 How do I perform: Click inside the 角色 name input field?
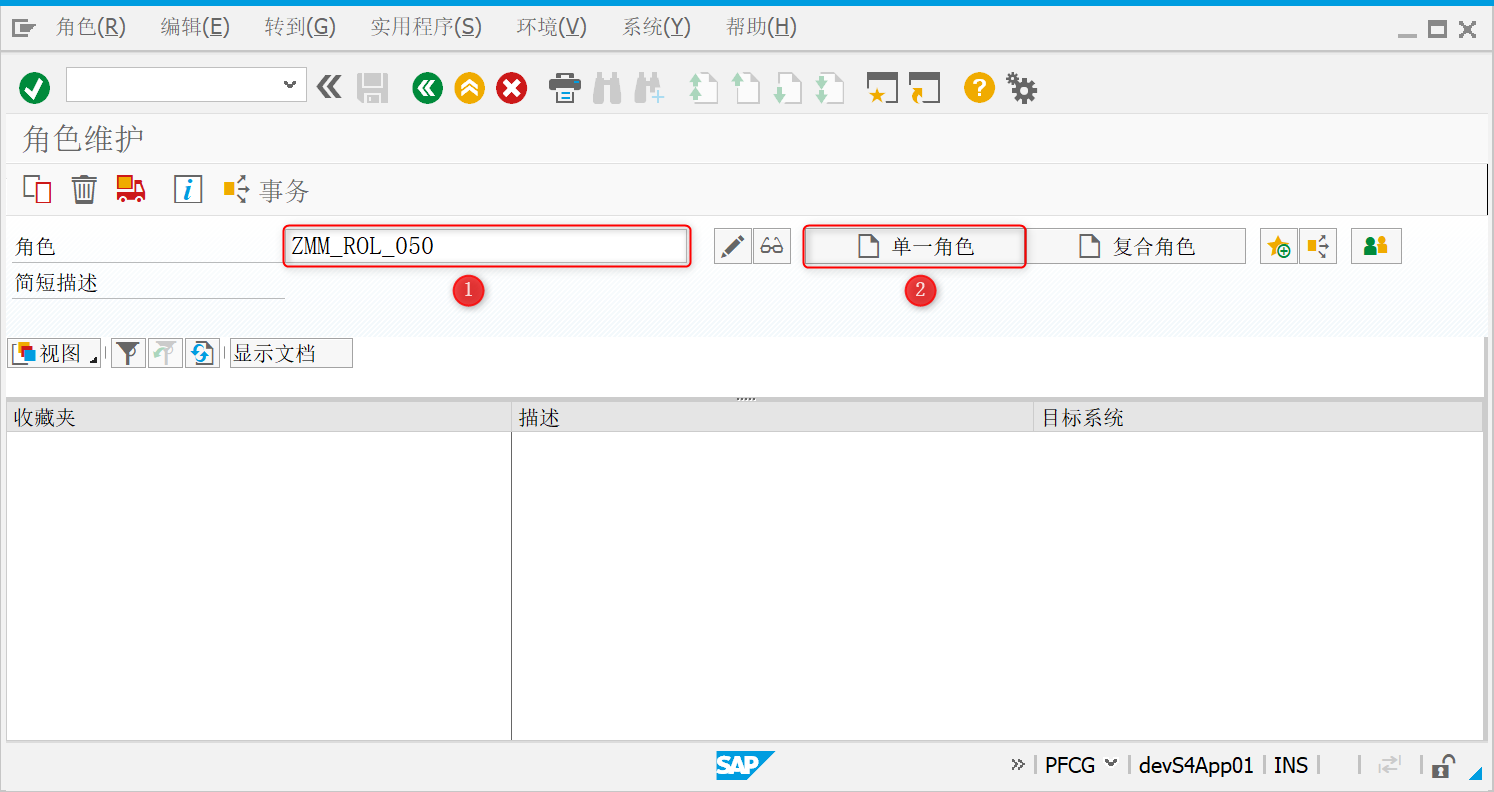coord(487,245)
